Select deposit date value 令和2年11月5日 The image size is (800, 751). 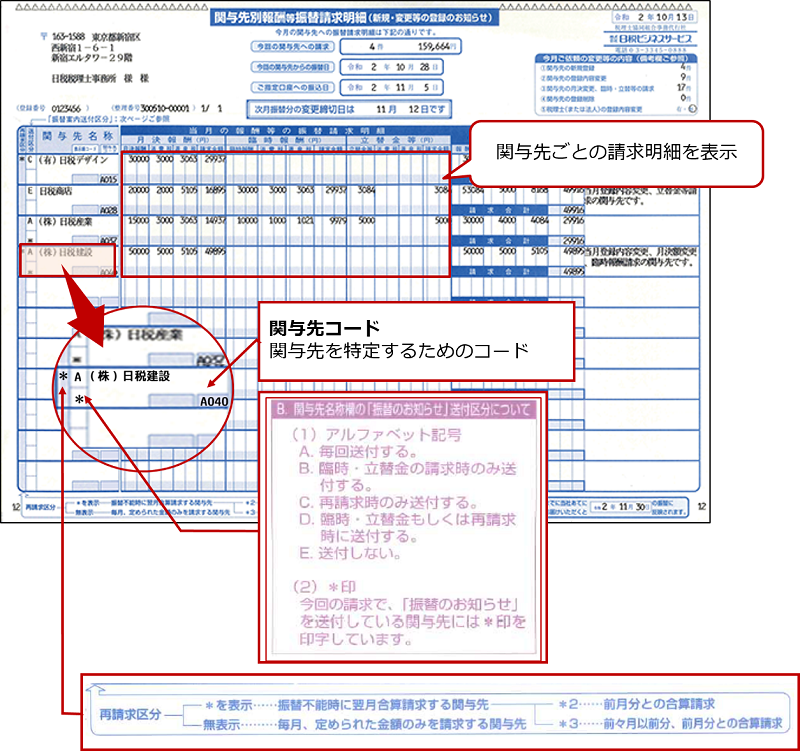coord(391,87)
